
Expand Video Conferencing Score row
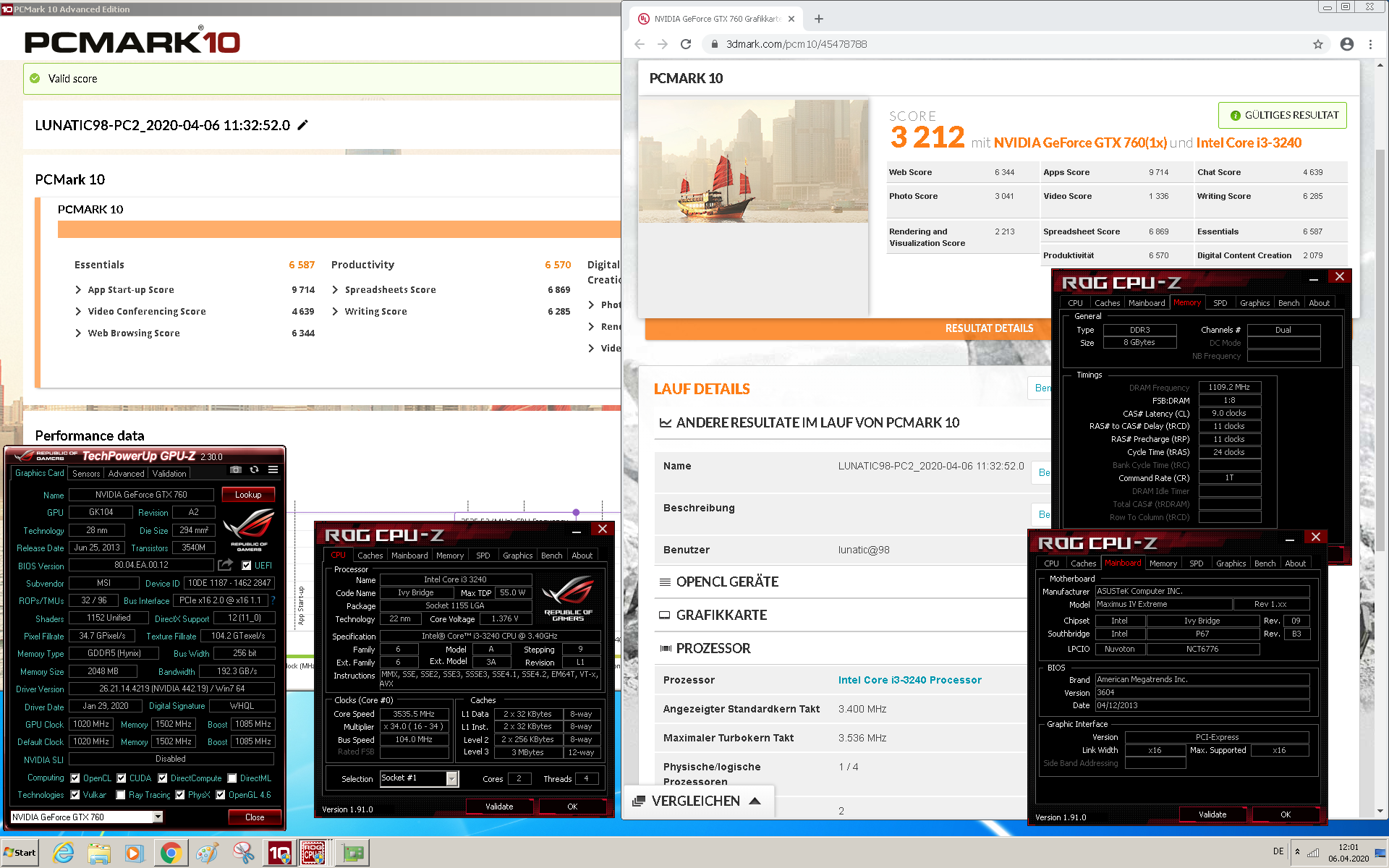pos(78,312)
